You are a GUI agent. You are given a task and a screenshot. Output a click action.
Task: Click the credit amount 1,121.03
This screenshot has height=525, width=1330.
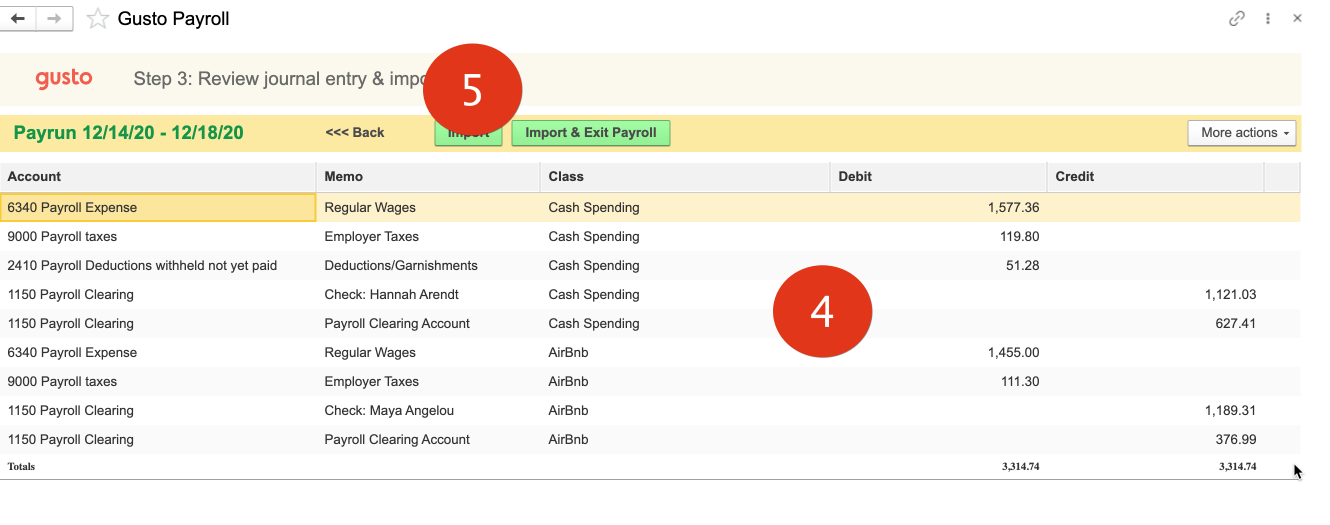(1230, 294)
